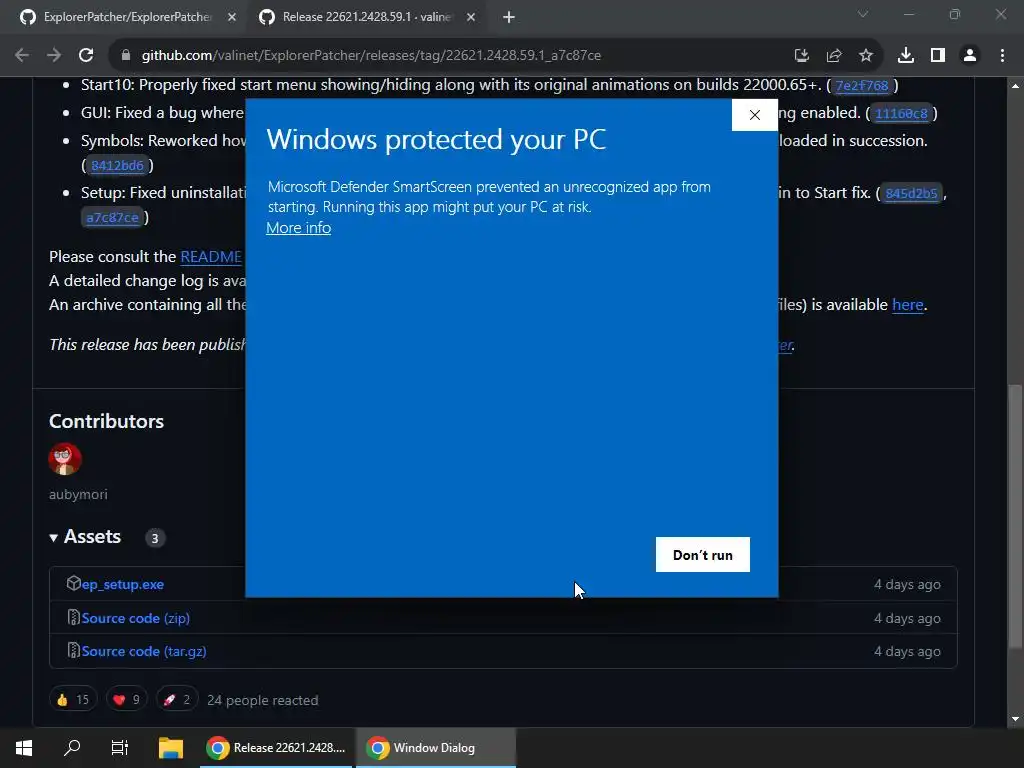Open a new browser tab
The height and width of the screenshot is (768, 1024).
coord(509,18)
